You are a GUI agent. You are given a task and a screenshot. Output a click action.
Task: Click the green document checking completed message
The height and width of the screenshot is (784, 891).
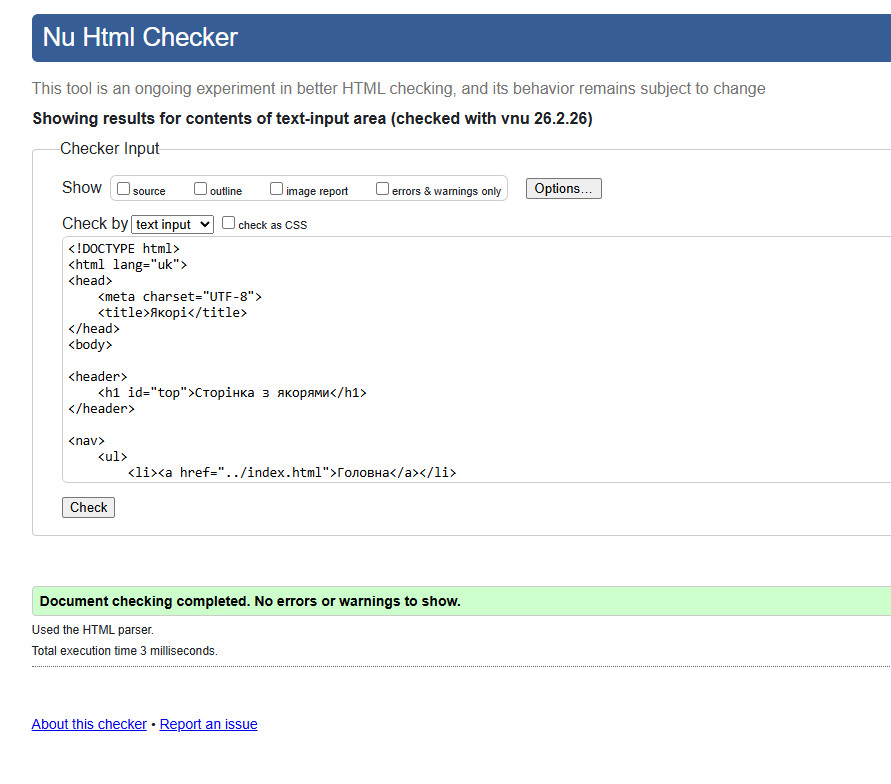(x=250, y=602)
